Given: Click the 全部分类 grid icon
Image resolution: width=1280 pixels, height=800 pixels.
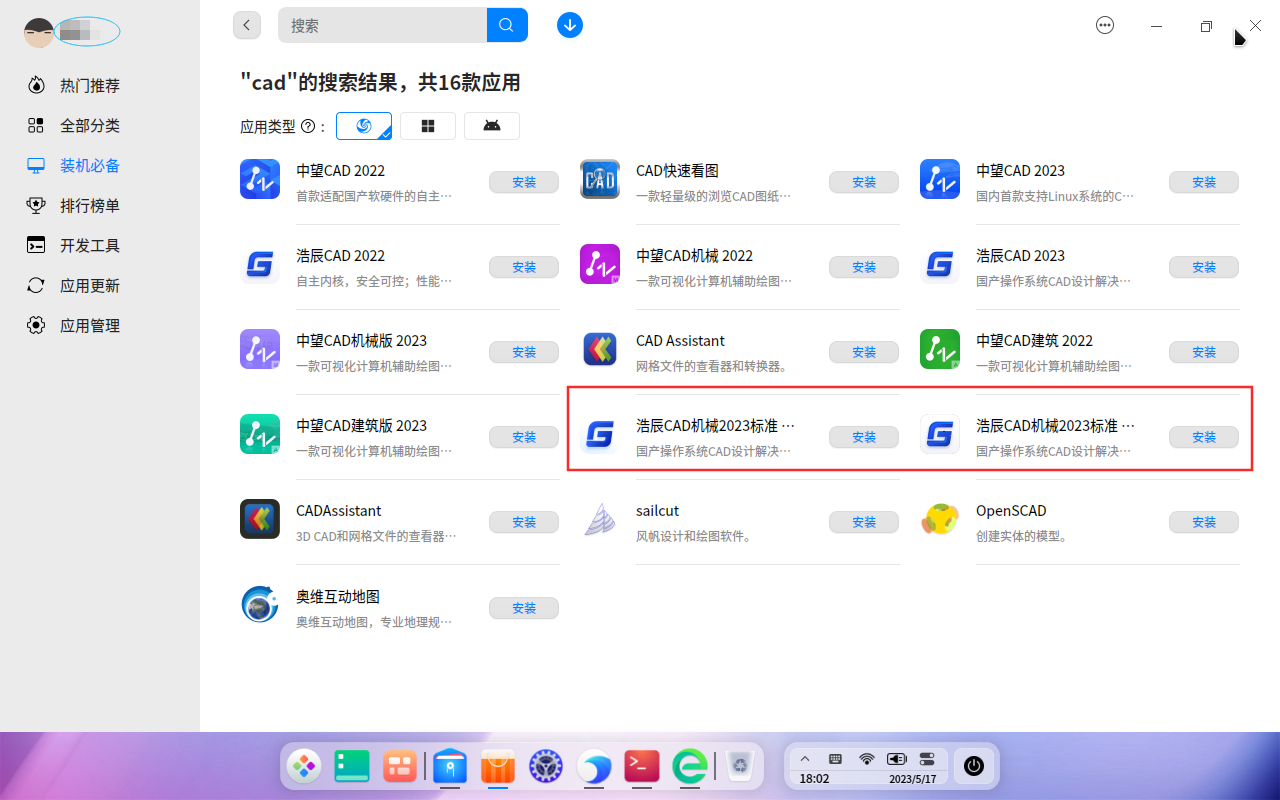Looking at the screenshot, I should 36,125.
